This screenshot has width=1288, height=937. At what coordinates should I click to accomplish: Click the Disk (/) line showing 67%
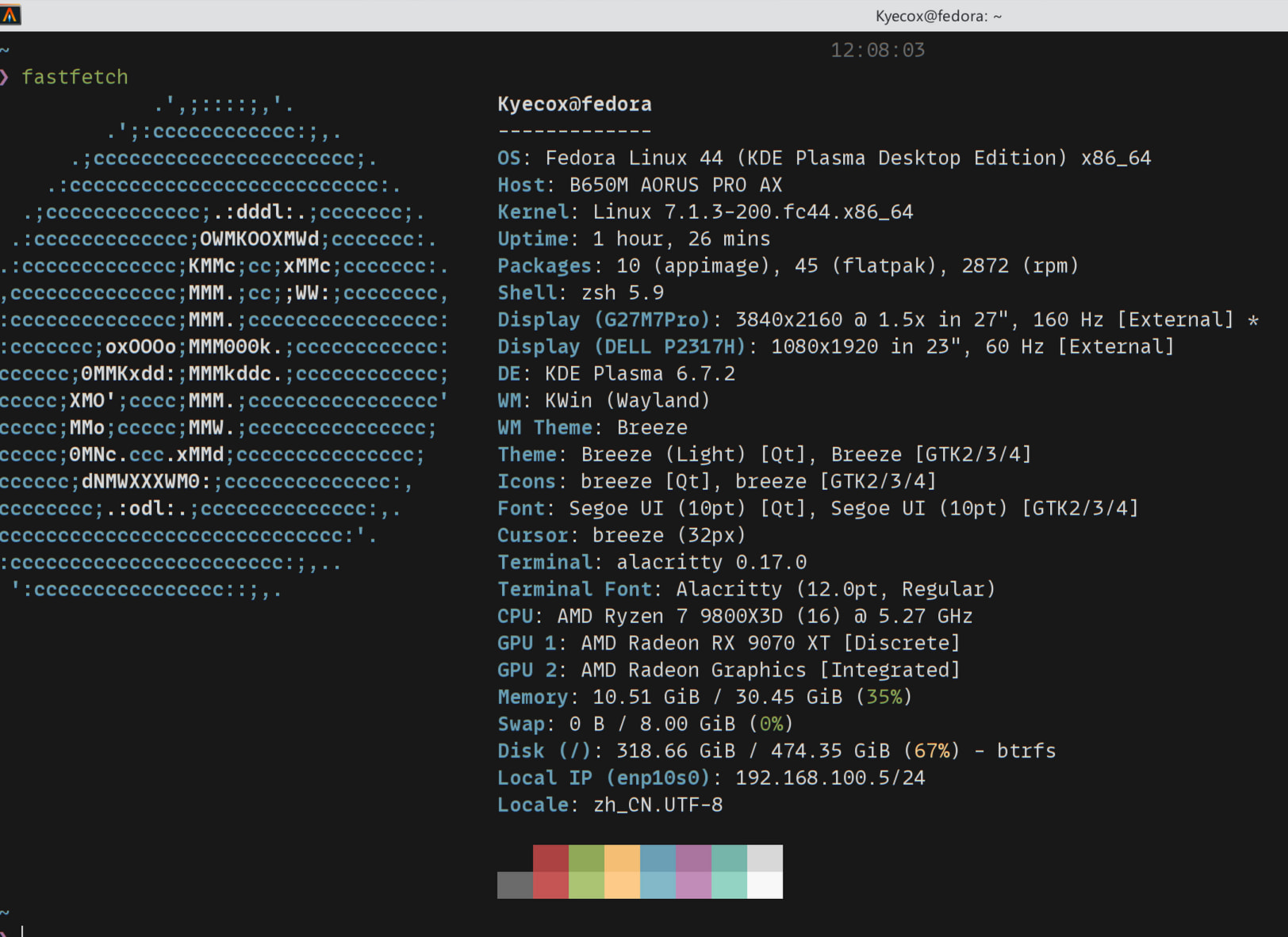click(x=776, y=751)
